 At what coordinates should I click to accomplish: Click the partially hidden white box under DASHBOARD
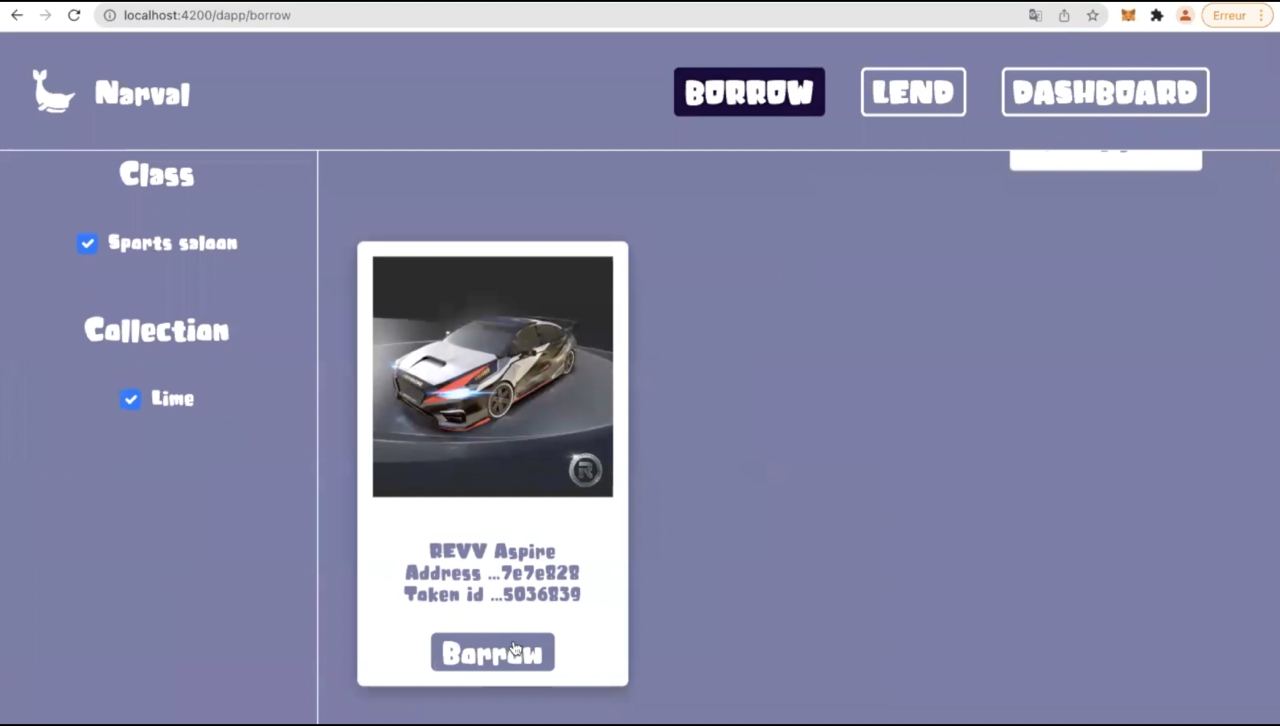pos(1106,160)
